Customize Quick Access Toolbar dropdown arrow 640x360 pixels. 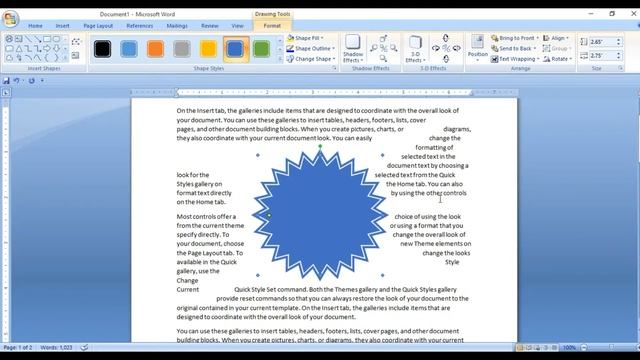tap(42, 81)
